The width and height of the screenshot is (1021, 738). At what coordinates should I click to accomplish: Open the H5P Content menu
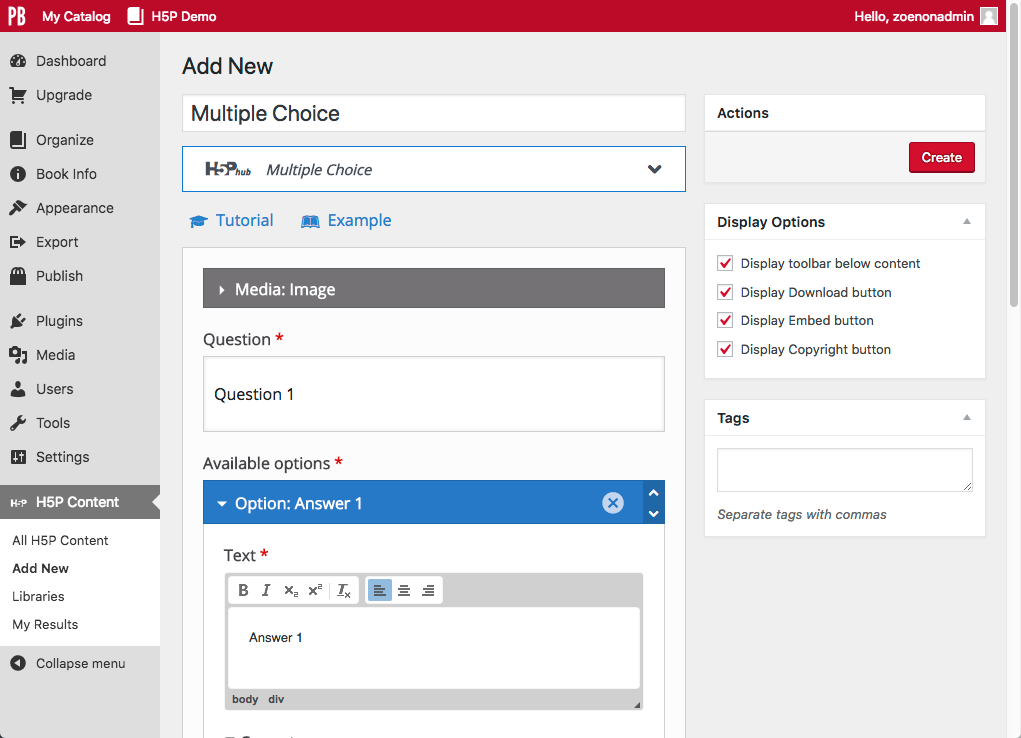tap(79, 502)
